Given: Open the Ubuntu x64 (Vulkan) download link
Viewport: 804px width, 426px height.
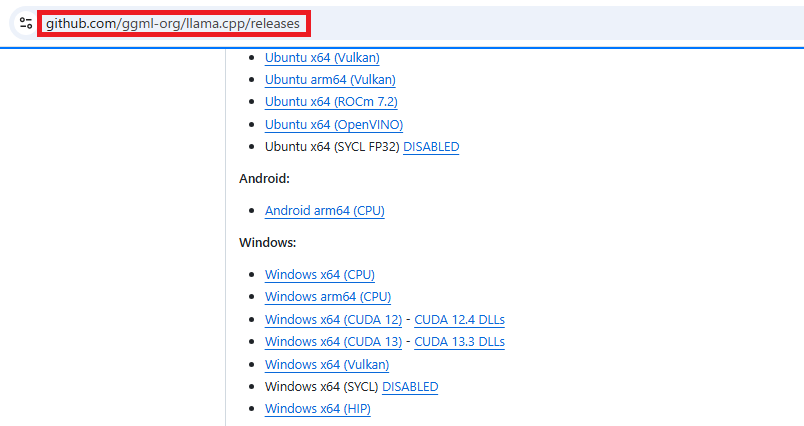Looking at the screenshot, I should (x=322, y=58).
